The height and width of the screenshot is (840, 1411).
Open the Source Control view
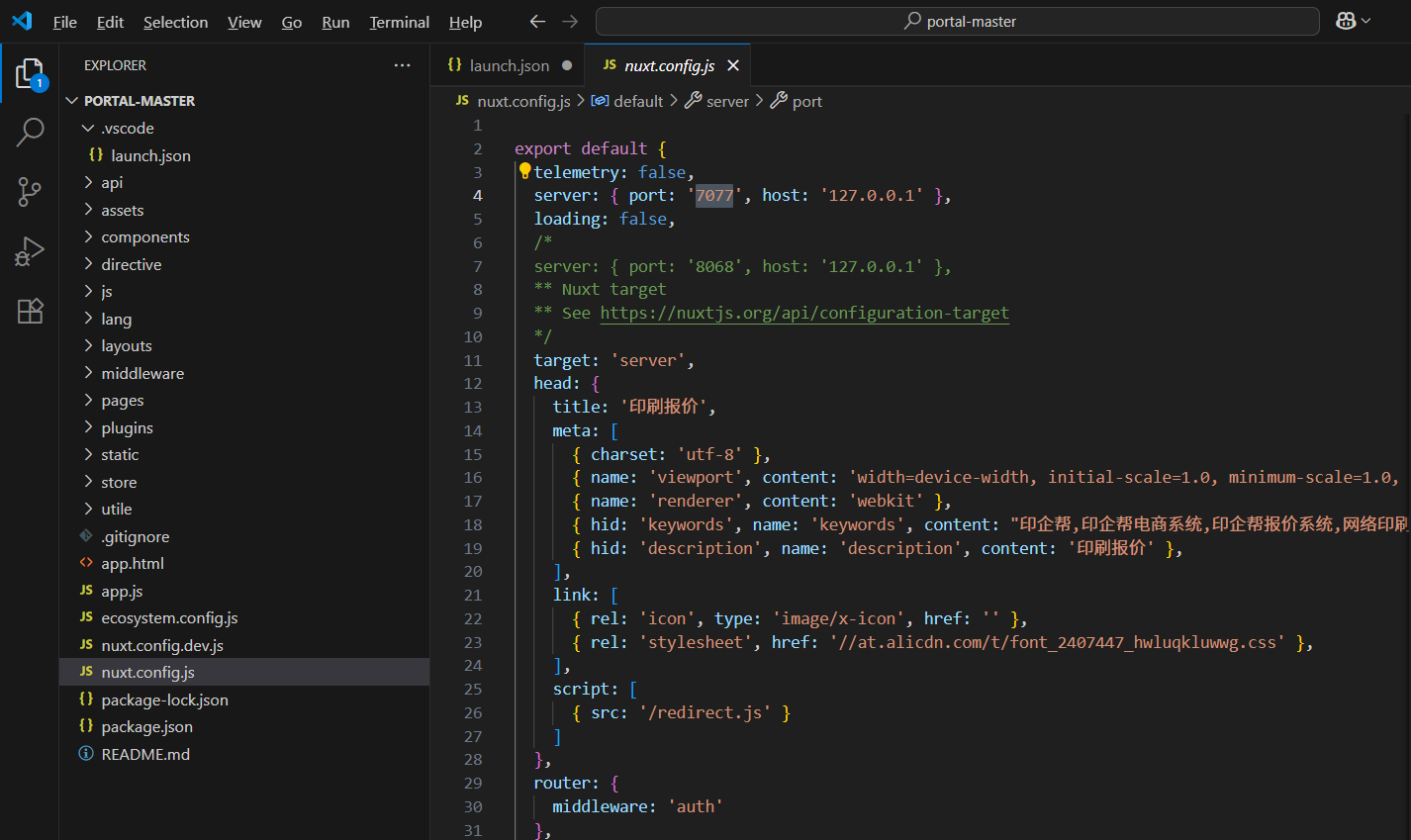30,192
